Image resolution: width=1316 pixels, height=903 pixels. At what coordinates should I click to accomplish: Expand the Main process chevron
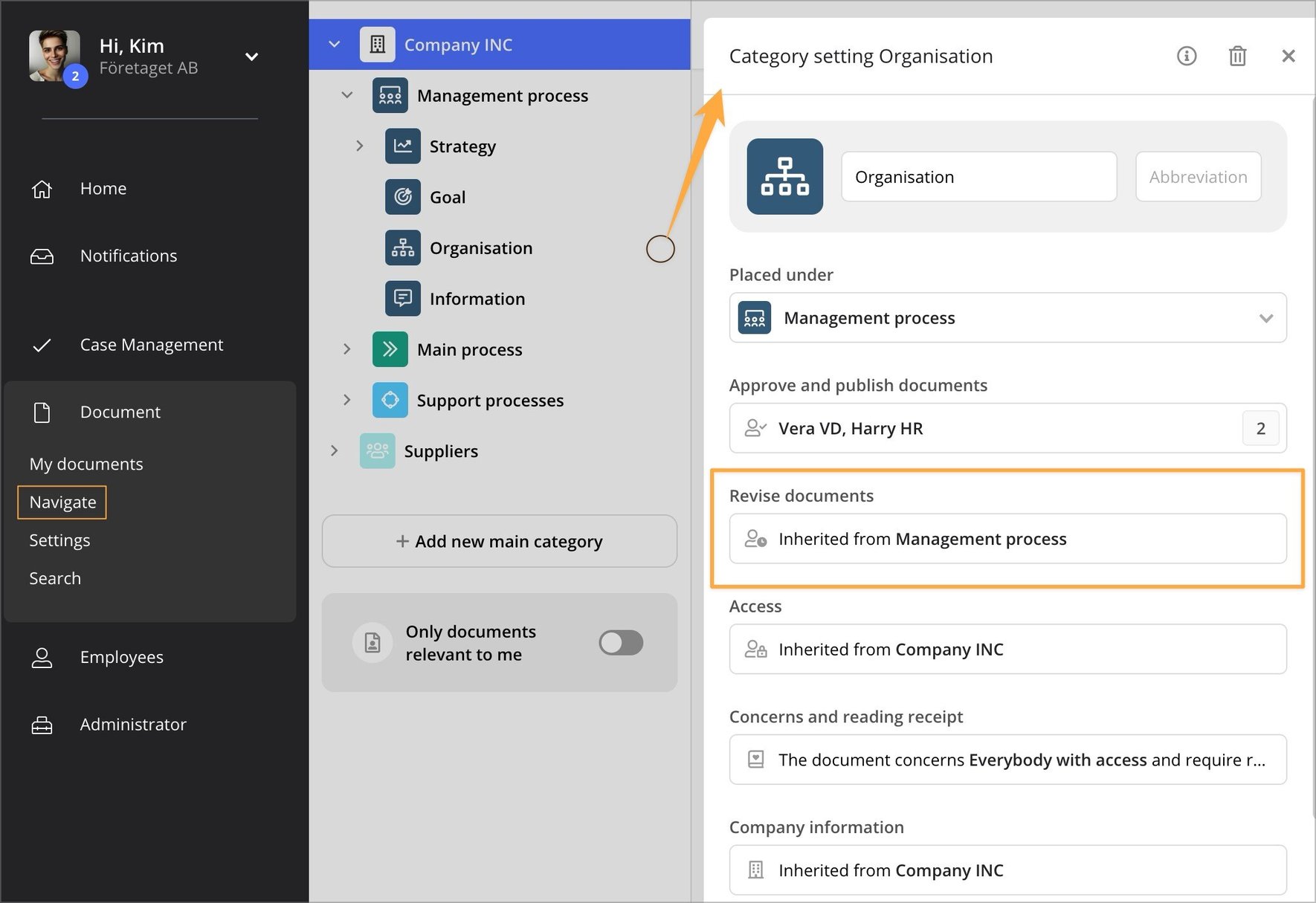click(x=346, y=349)
